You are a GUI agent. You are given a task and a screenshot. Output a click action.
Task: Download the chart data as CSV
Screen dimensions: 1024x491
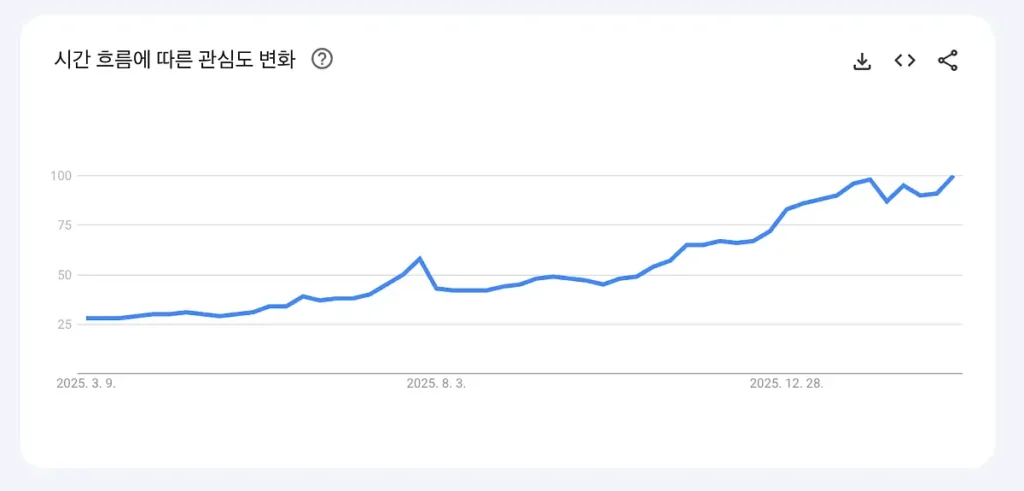tap(862, 61)
